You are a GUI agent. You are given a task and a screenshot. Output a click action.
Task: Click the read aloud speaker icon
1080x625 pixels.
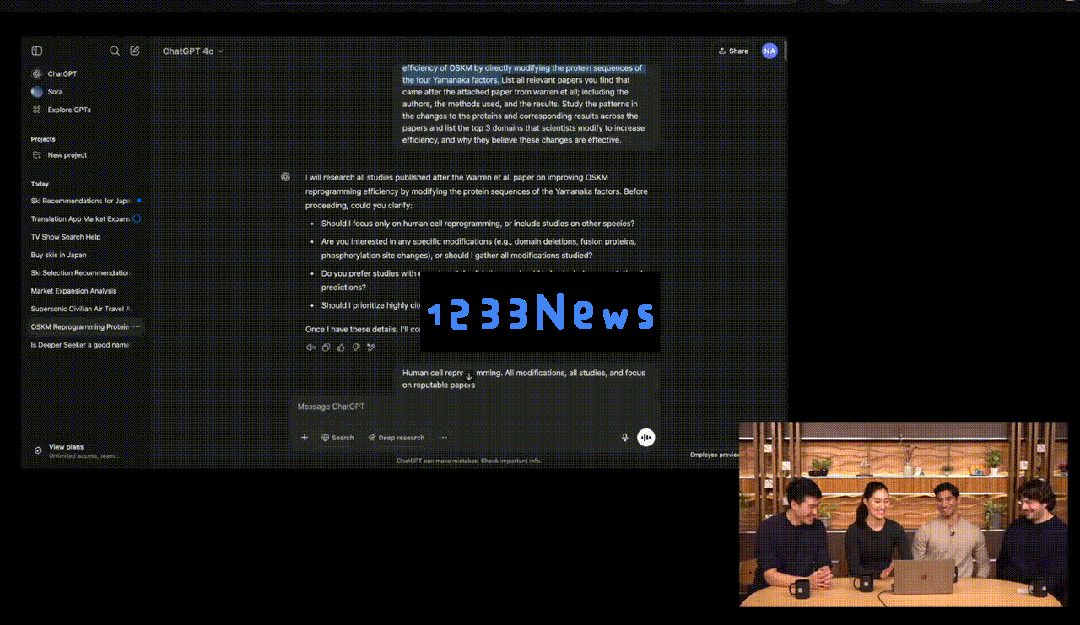(311, 347)
